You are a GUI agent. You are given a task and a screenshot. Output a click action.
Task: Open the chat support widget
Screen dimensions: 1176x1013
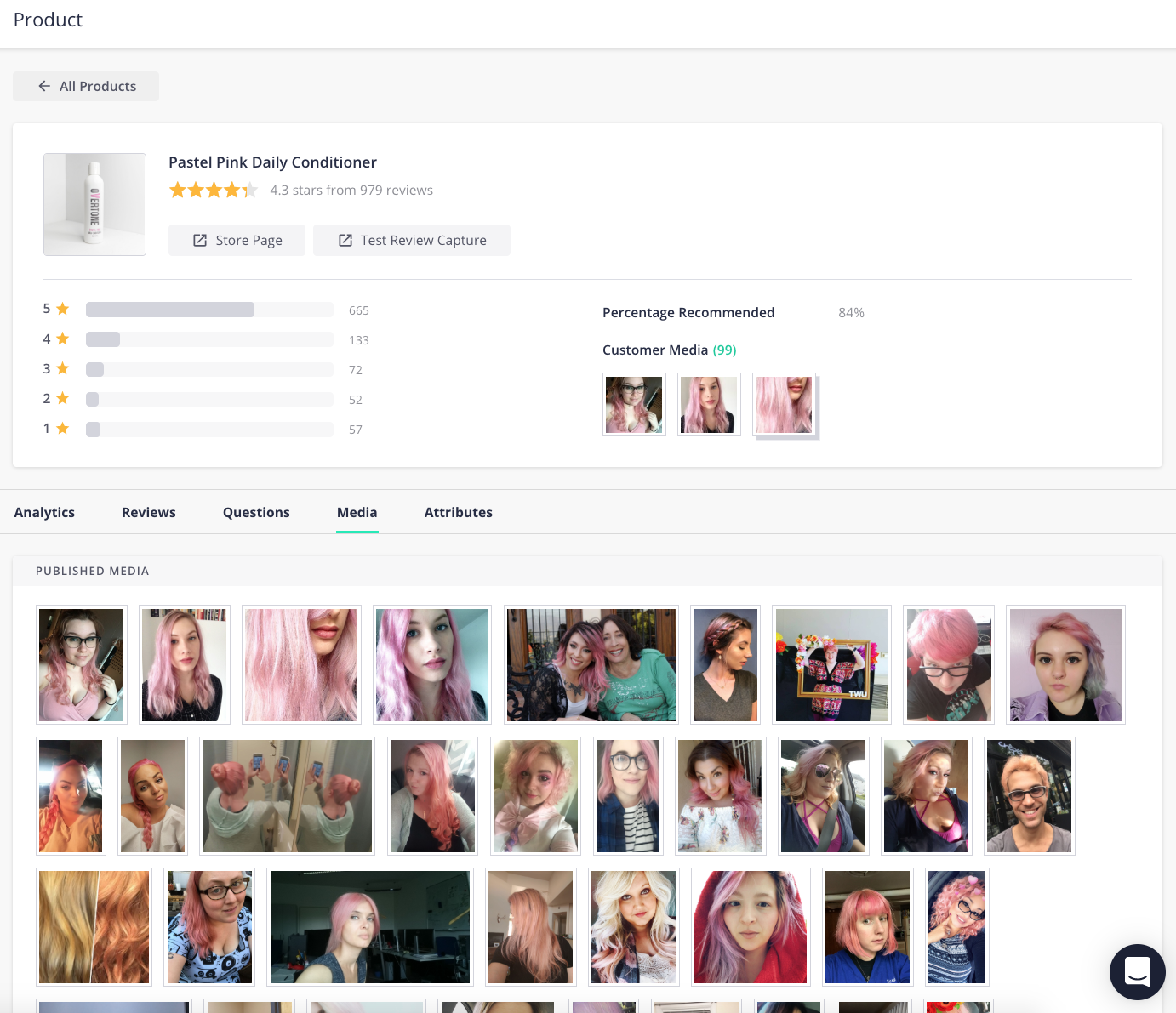click(x=1138, y=972)
